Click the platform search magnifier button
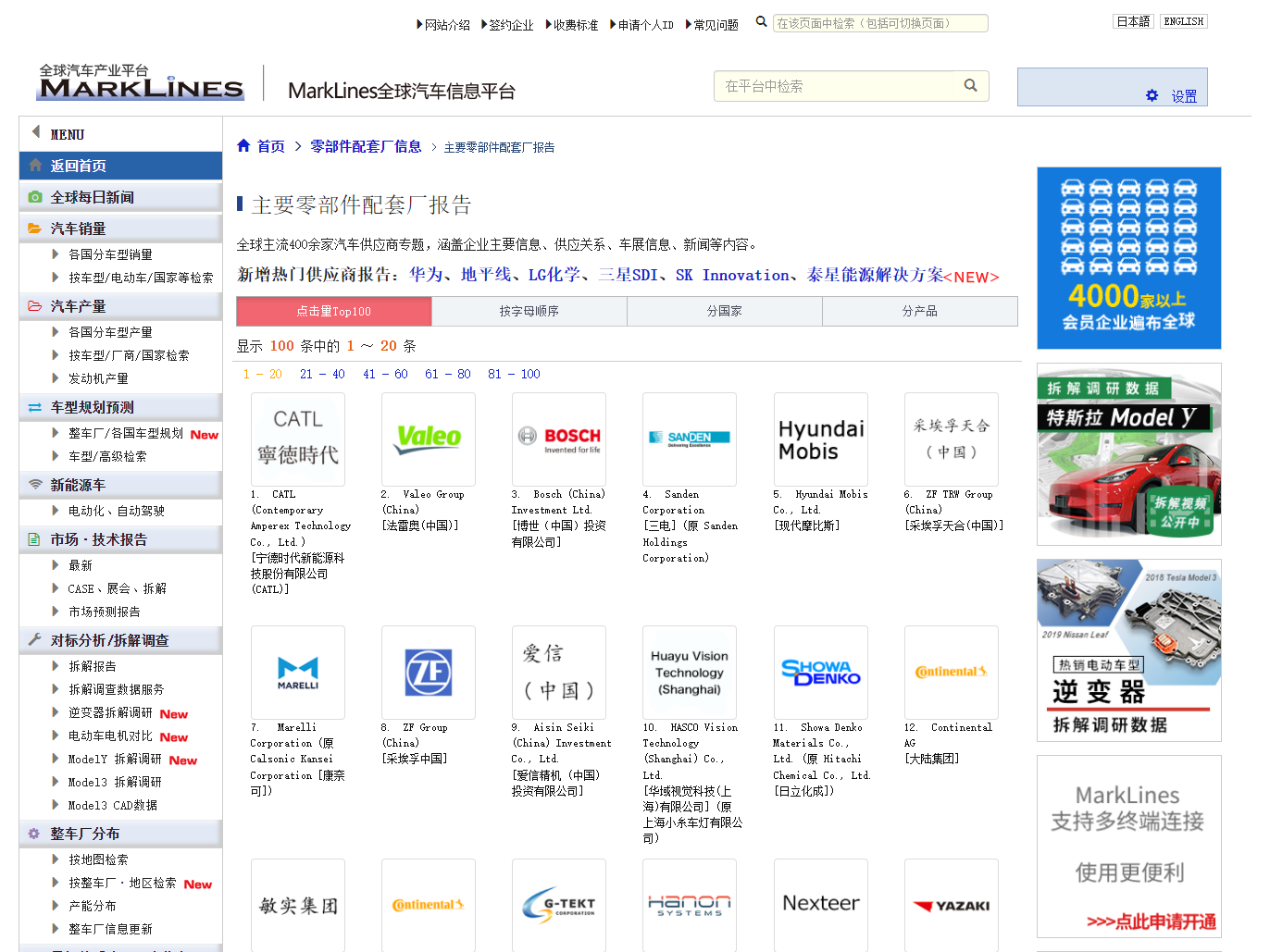Image resolution: width=1270 pixels, height=952 pixels. (970, 85)
